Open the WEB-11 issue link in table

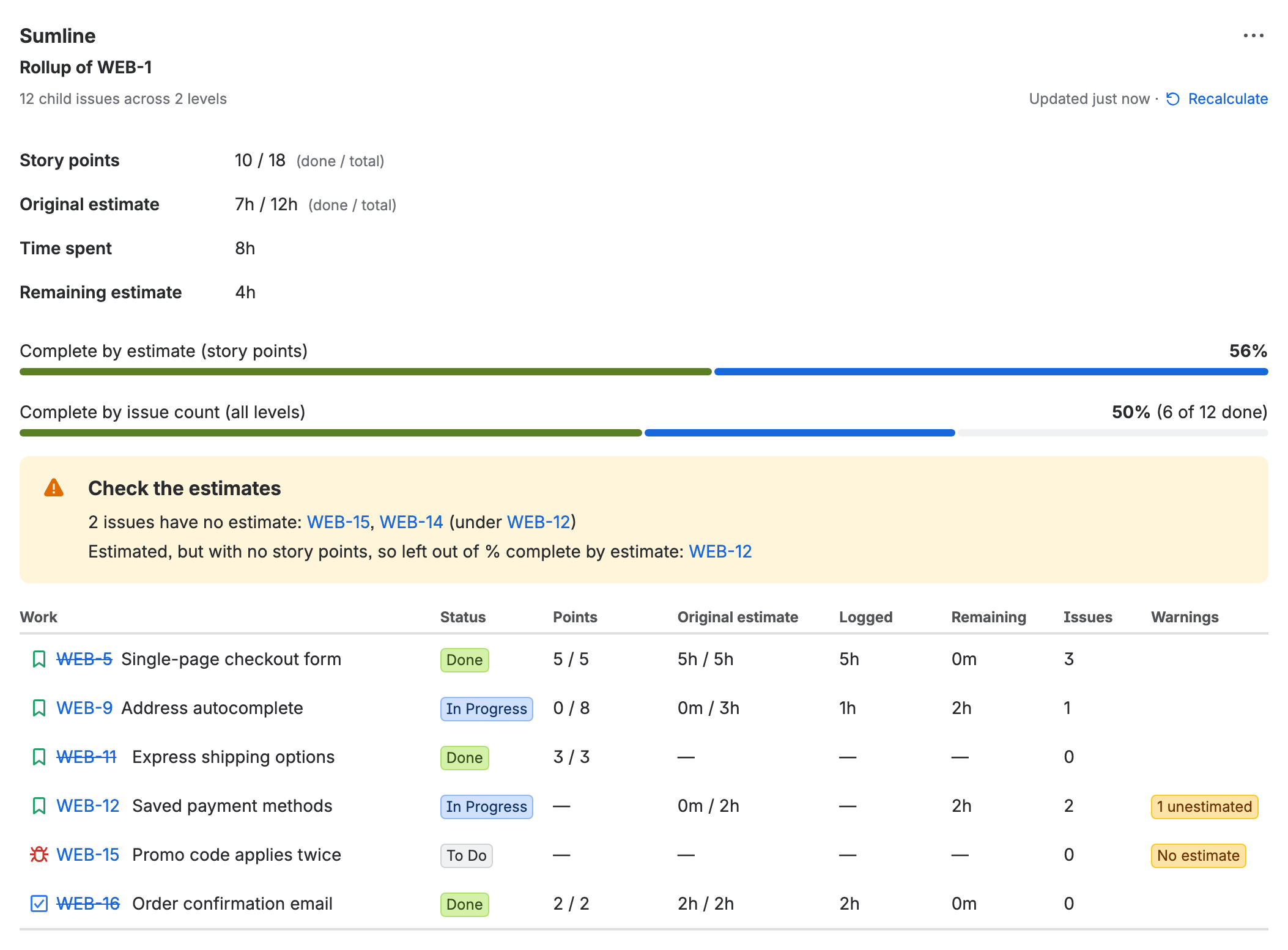click(86, 757)
